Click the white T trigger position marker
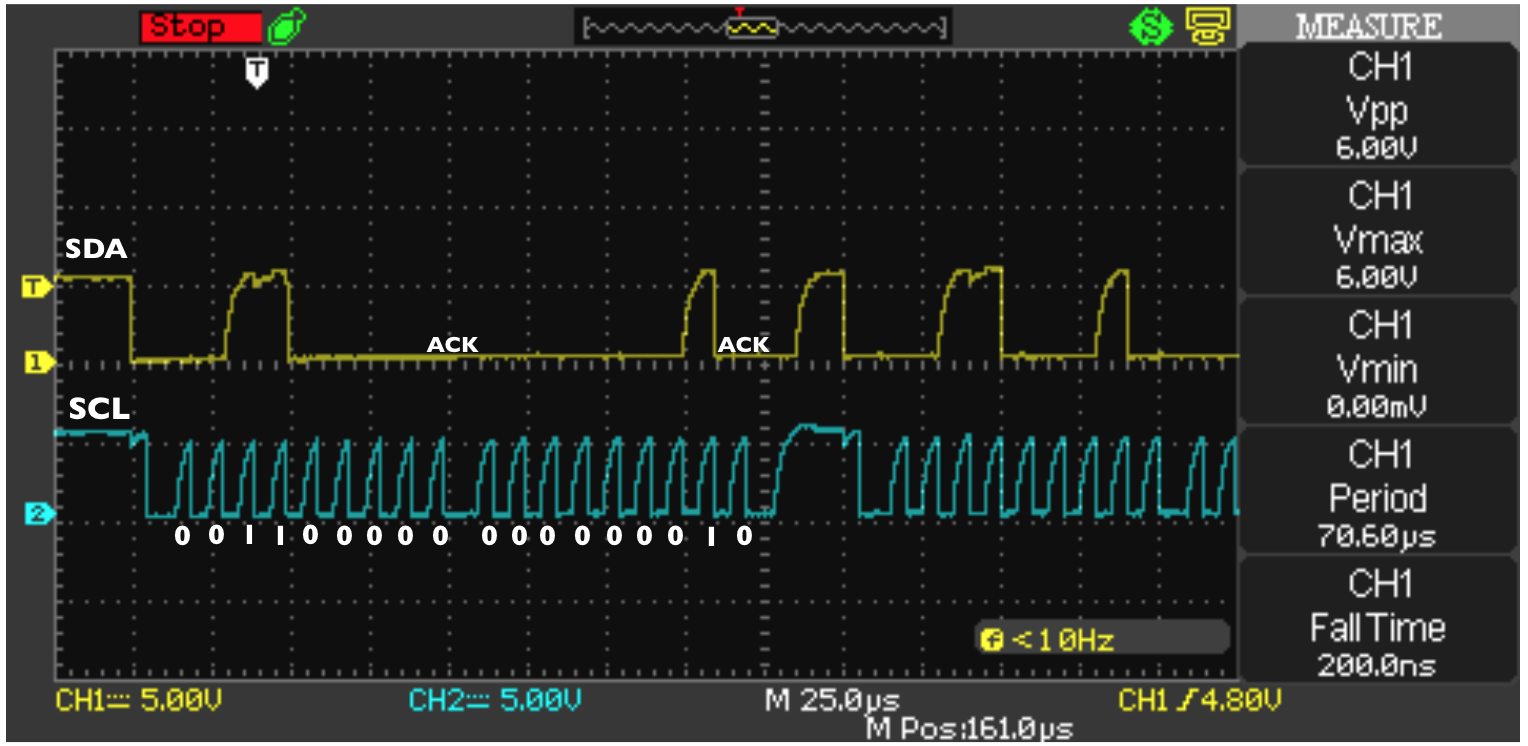Screen dimensions: 1528x746 257,73
